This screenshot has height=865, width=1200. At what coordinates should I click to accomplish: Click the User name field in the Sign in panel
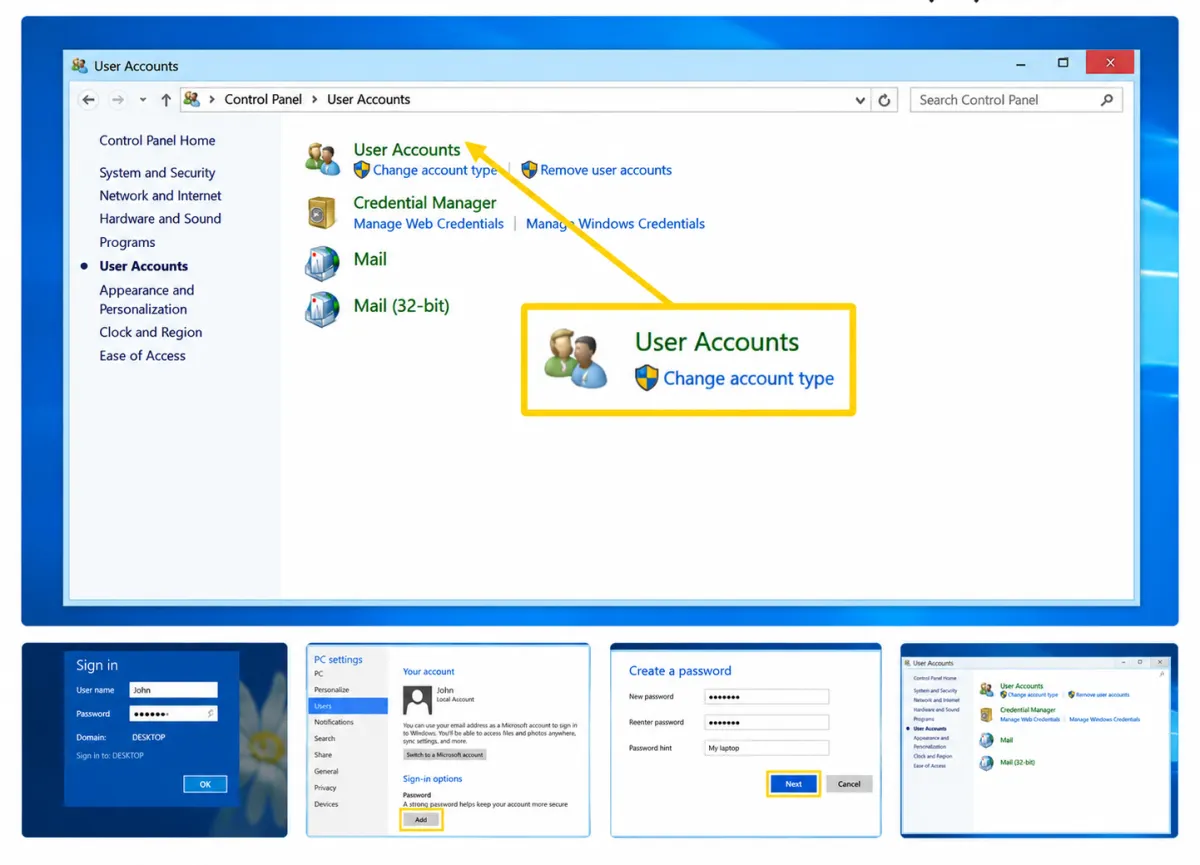coord(173,690)
